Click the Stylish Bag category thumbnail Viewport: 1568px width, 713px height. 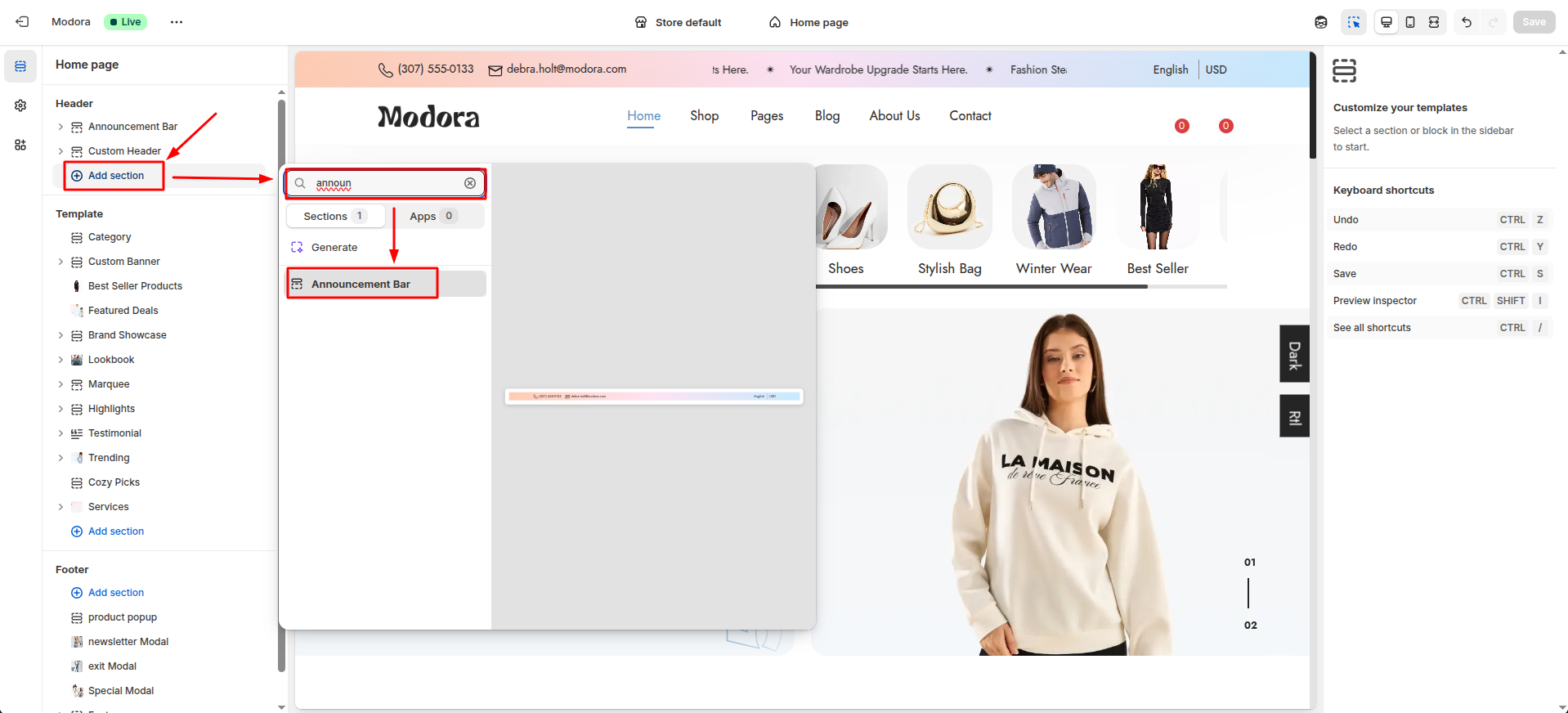point(950,207)
